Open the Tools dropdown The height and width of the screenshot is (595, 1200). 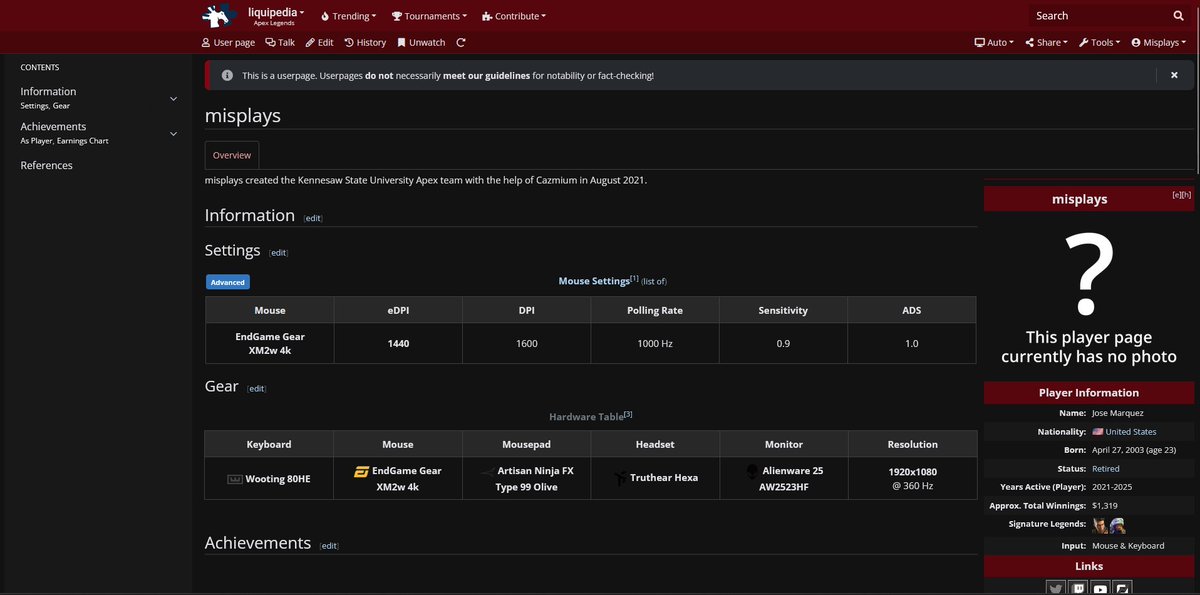[x=1100, y=43]
